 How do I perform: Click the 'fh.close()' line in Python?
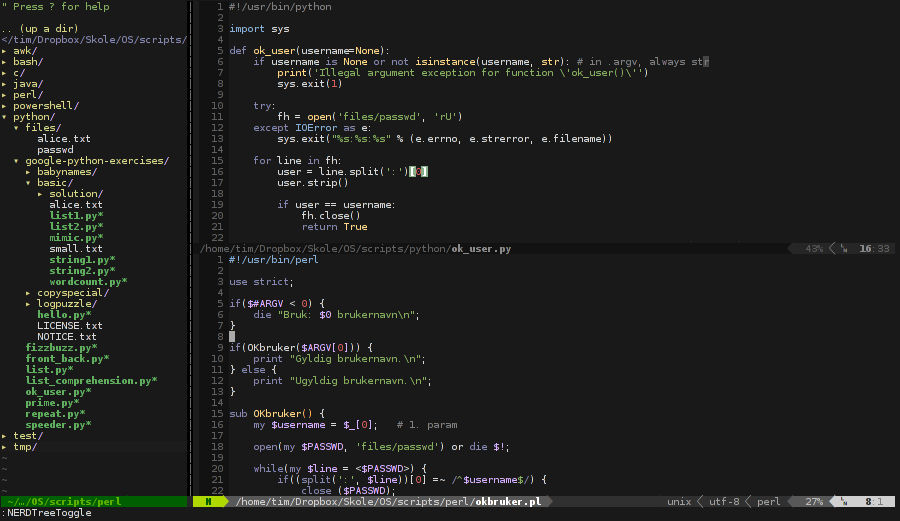tap(331, 216)
